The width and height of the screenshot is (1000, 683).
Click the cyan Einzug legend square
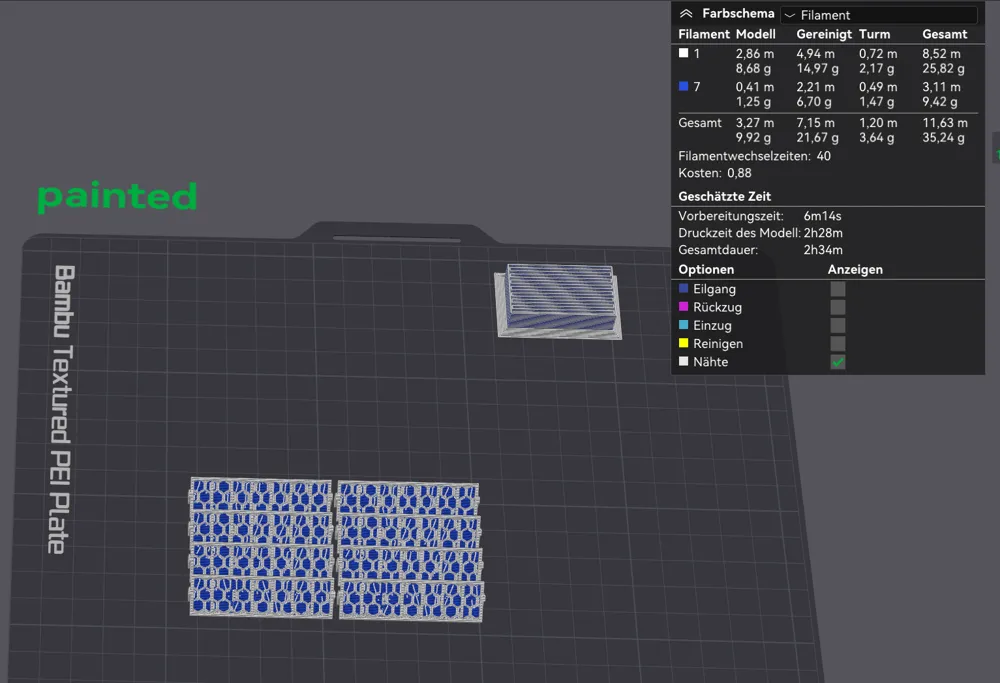point(683,325)
